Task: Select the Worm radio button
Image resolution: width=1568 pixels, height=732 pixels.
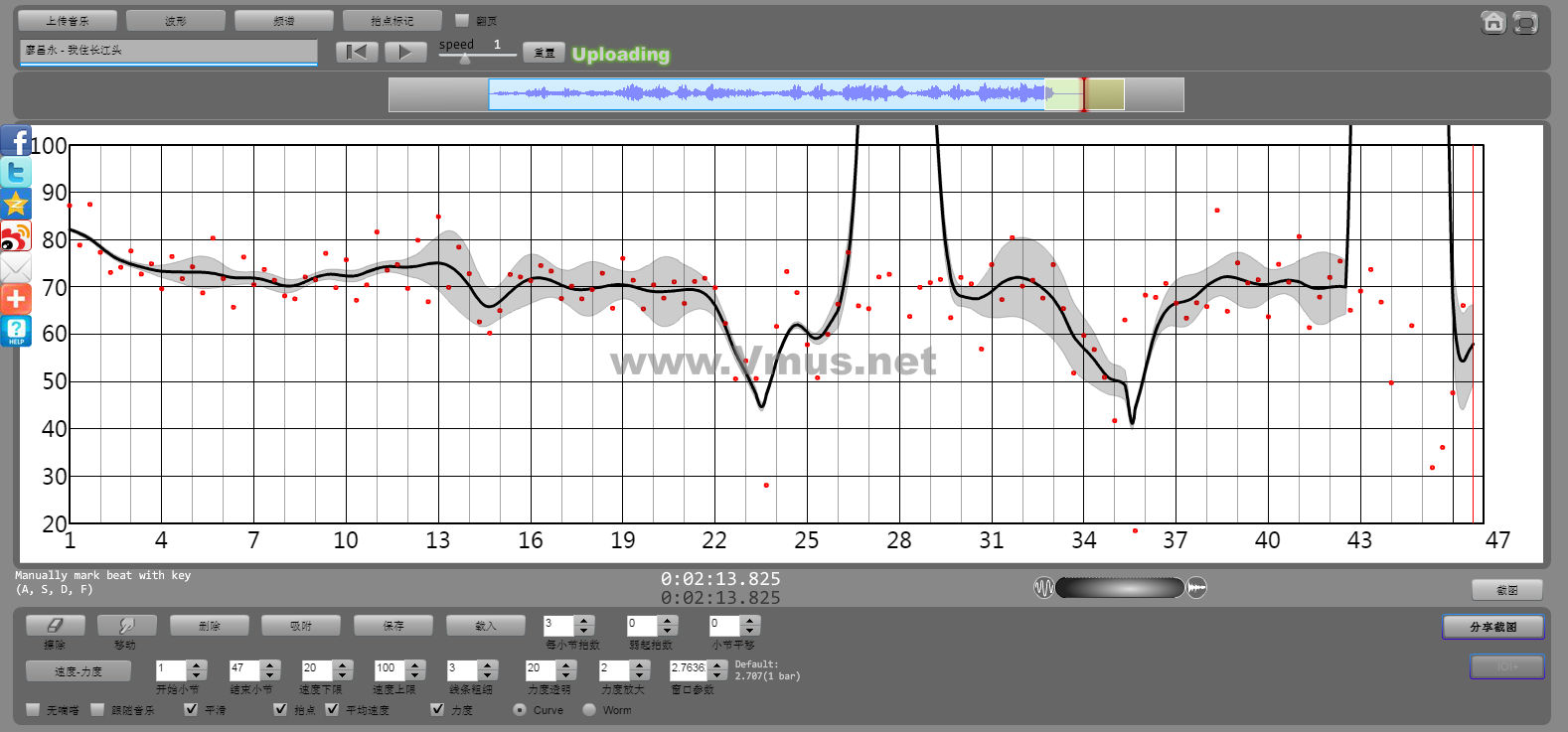Action: 589,709
